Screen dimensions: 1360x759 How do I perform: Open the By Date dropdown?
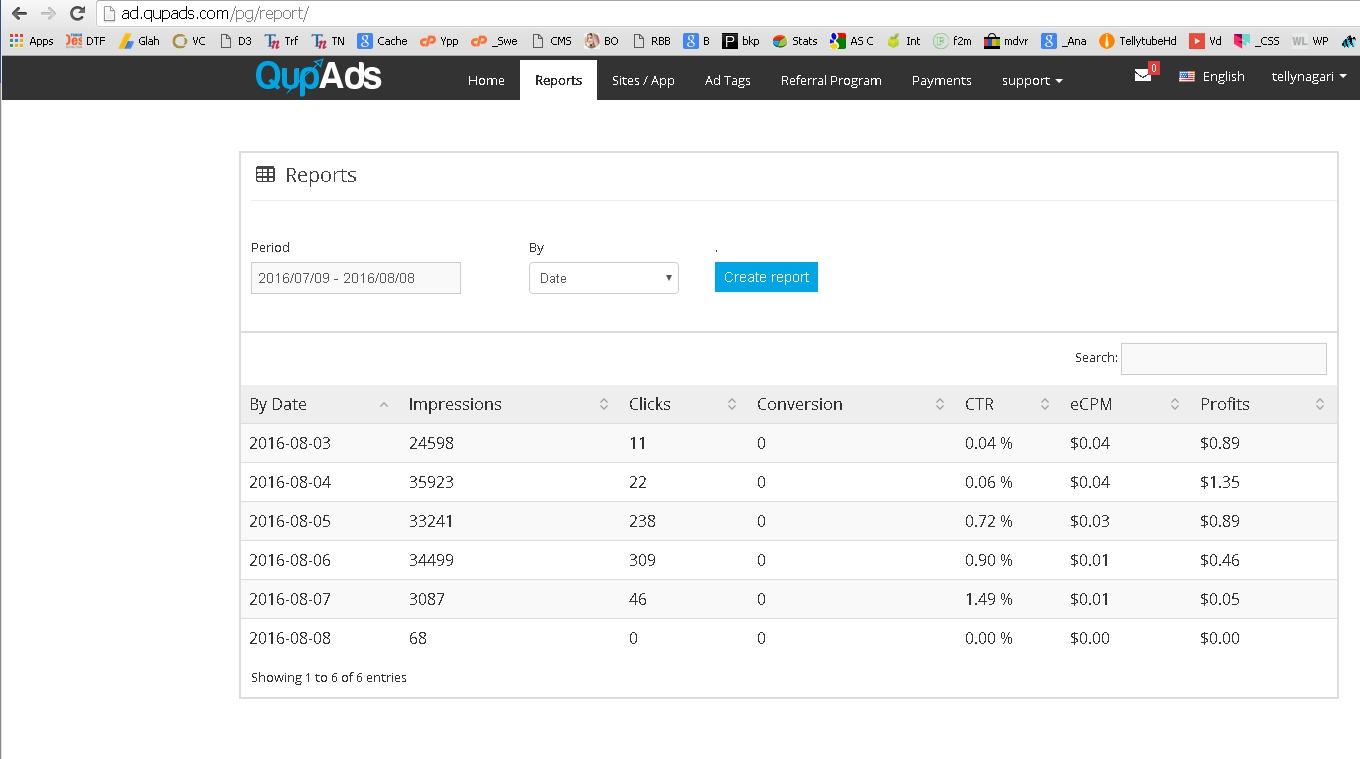tap(604, 278)
